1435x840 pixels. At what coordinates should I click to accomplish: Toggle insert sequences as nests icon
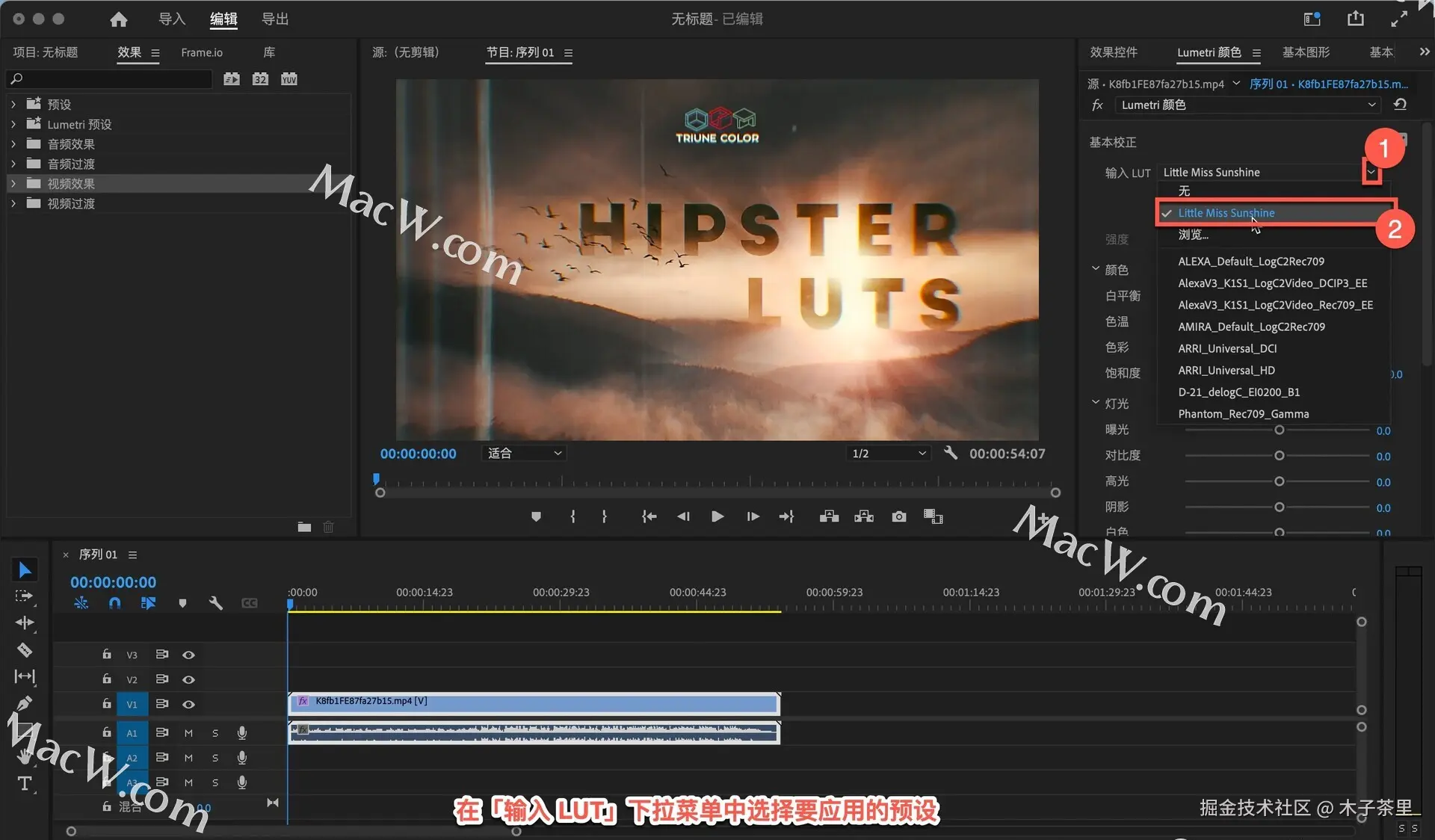81,603
